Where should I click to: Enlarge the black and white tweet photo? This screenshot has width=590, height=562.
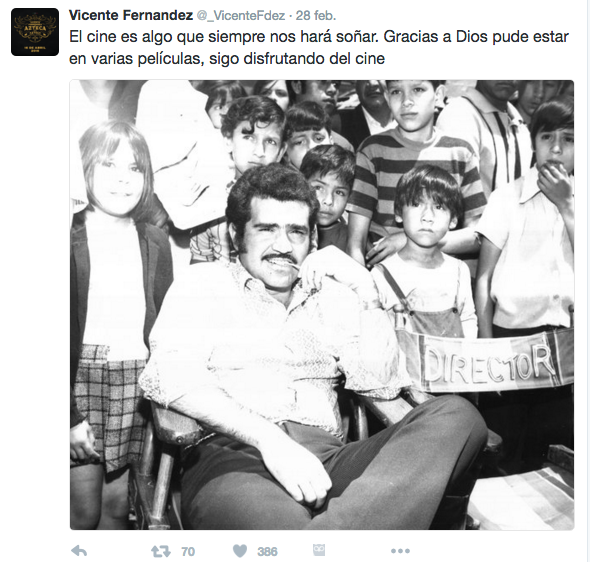click(322, 305)
